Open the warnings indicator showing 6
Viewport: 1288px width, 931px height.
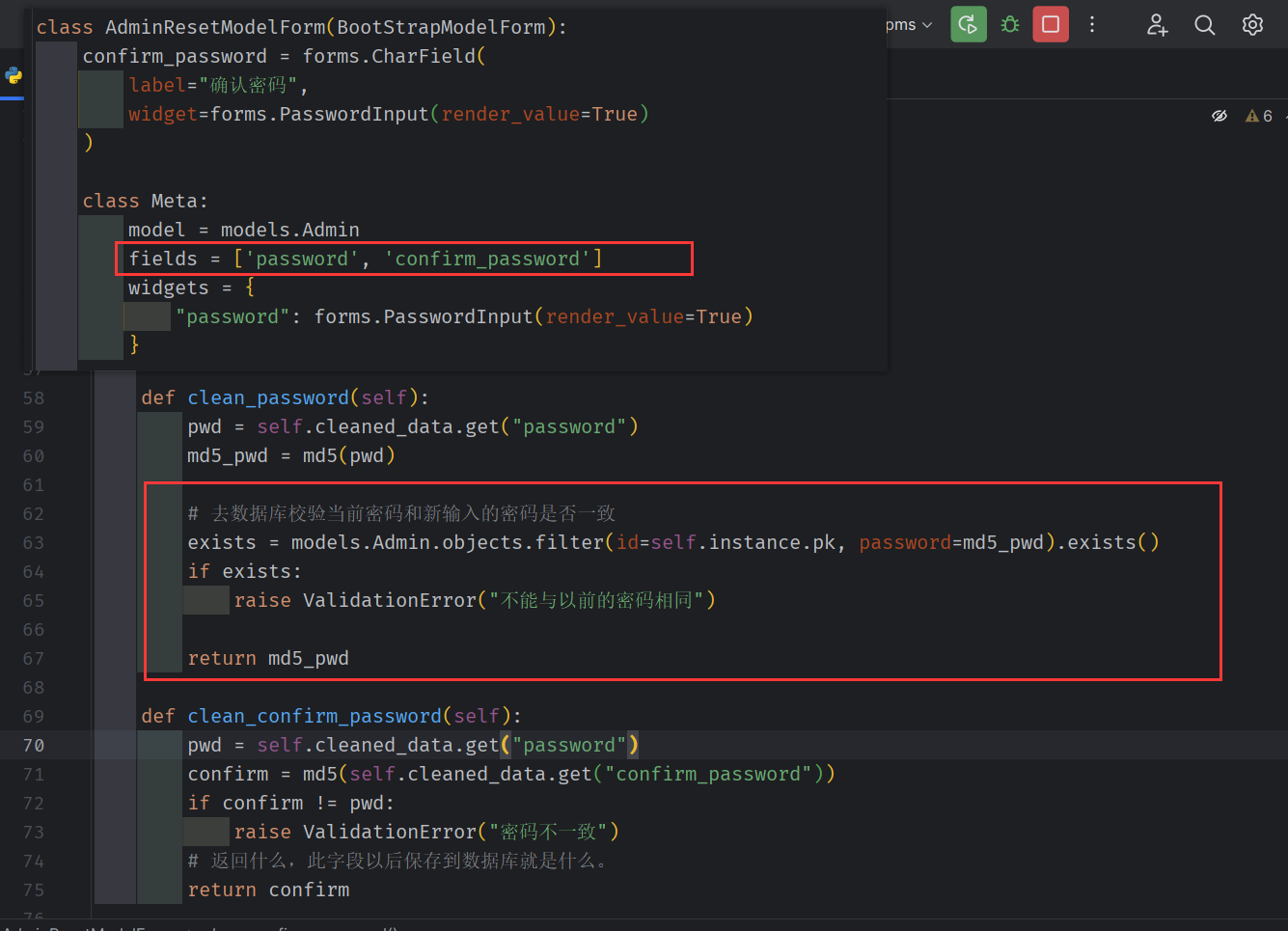(x=1259, y=116)
